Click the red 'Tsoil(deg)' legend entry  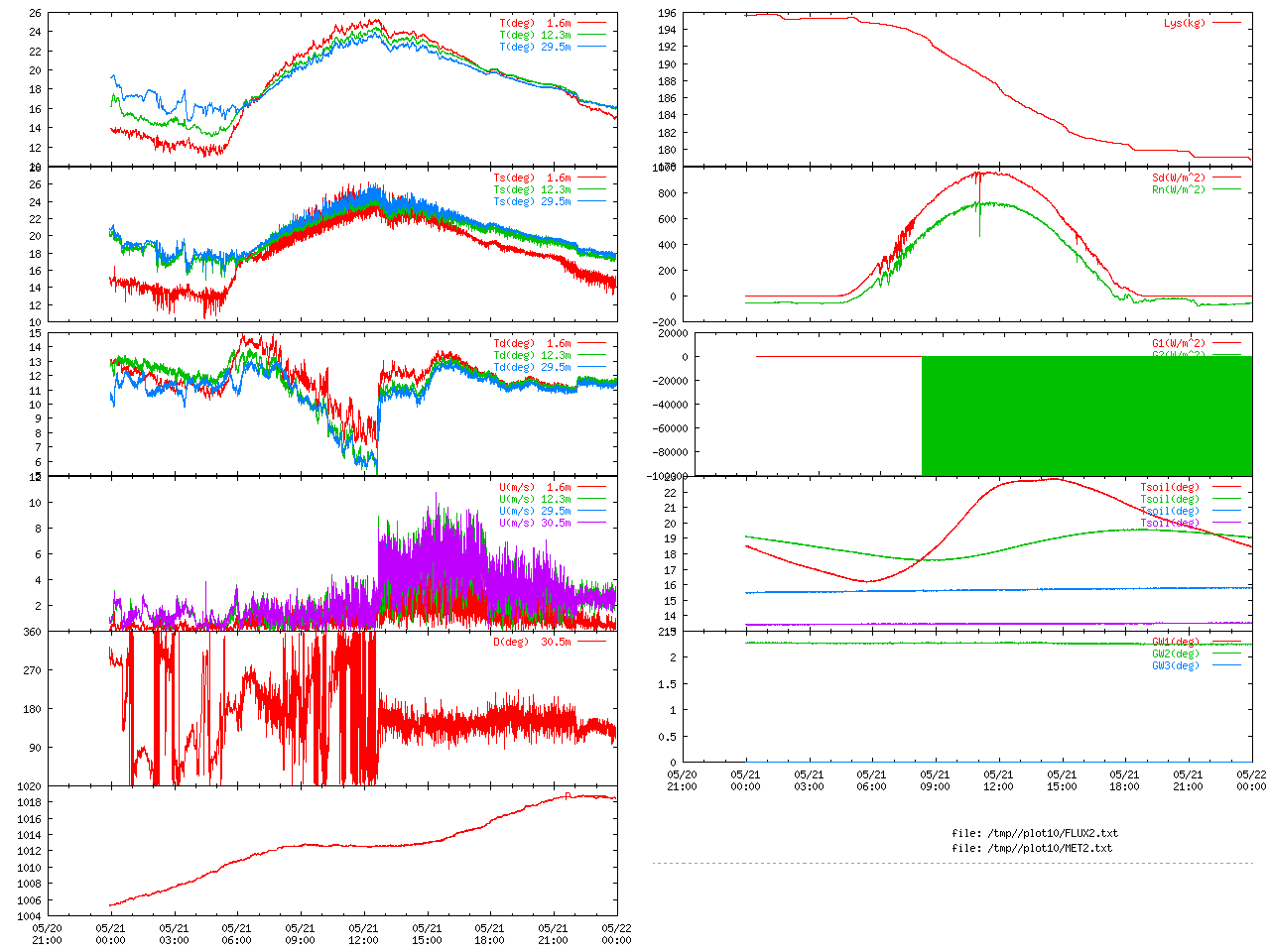point(1170,487)
